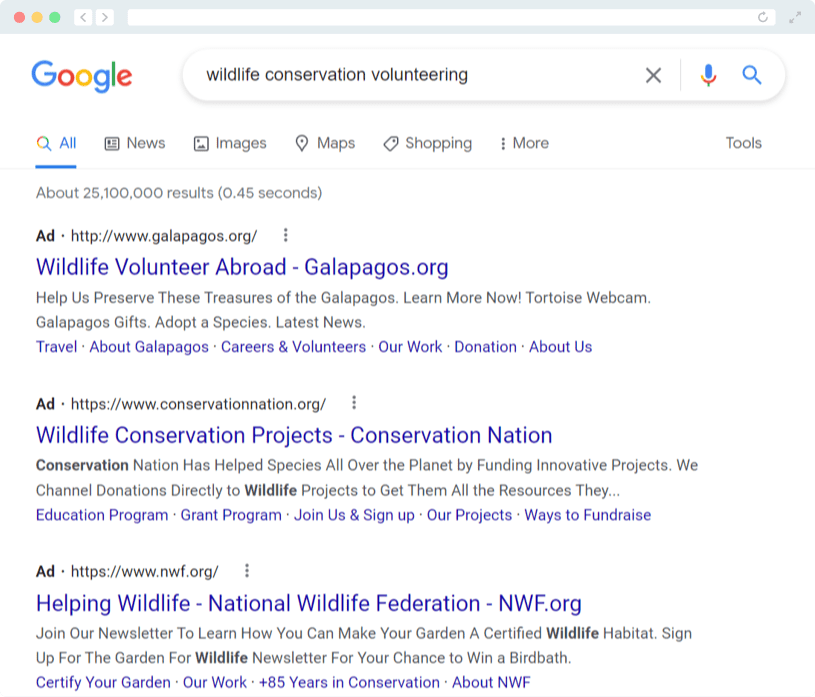Viewport: 815px width, 697px height.
Task: Open the Grant Program sitelink
Action: [229, 515]
